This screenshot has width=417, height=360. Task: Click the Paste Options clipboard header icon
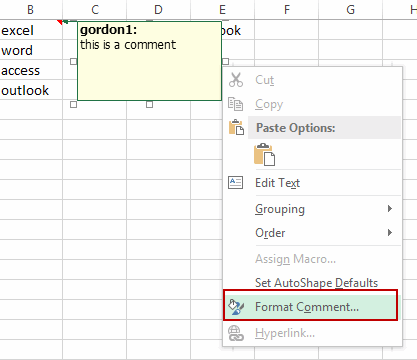pos(236,127)
